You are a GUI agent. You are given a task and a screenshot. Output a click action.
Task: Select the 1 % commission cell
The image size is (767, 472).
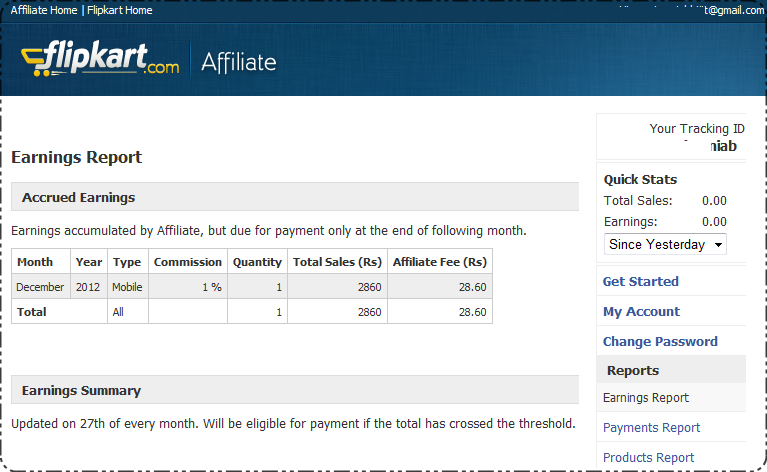tap(188, 287)
